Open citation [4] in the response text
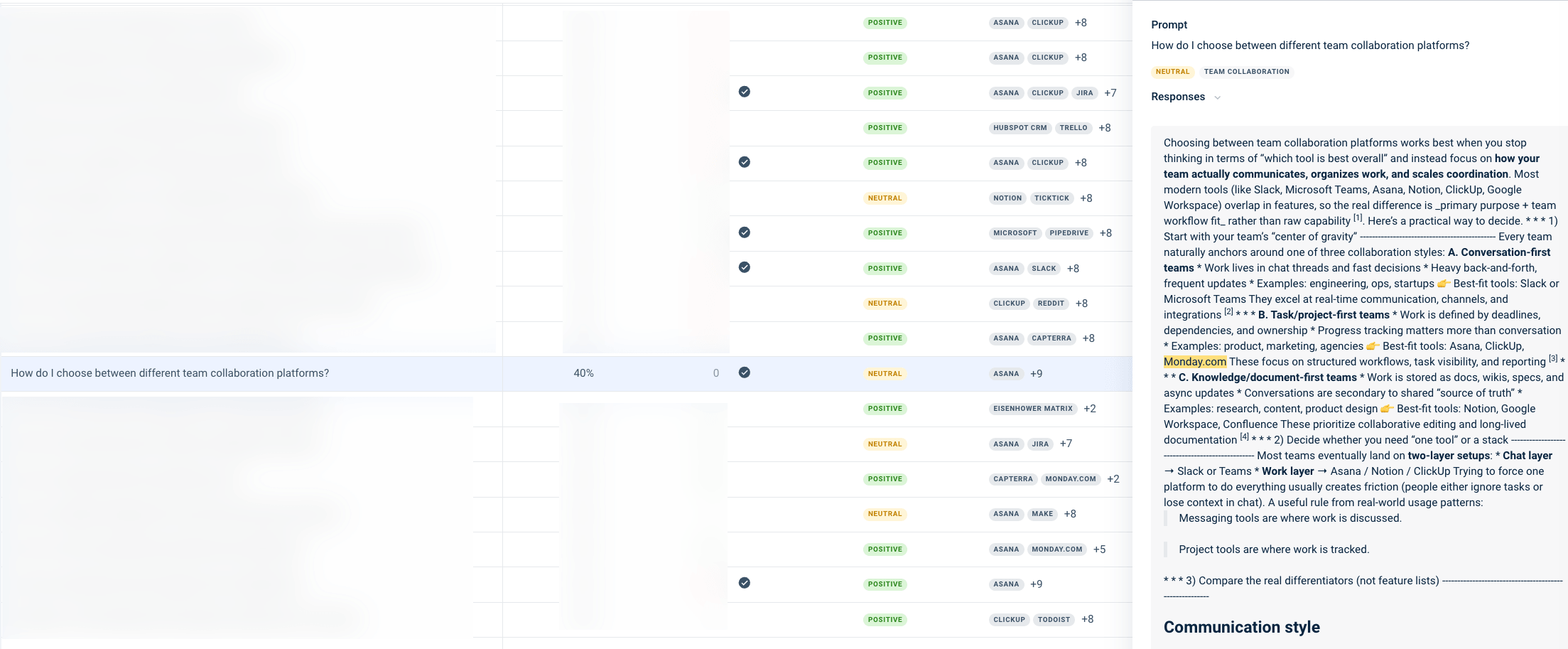Screen dimensions: 1568x649 (1244, 437)
